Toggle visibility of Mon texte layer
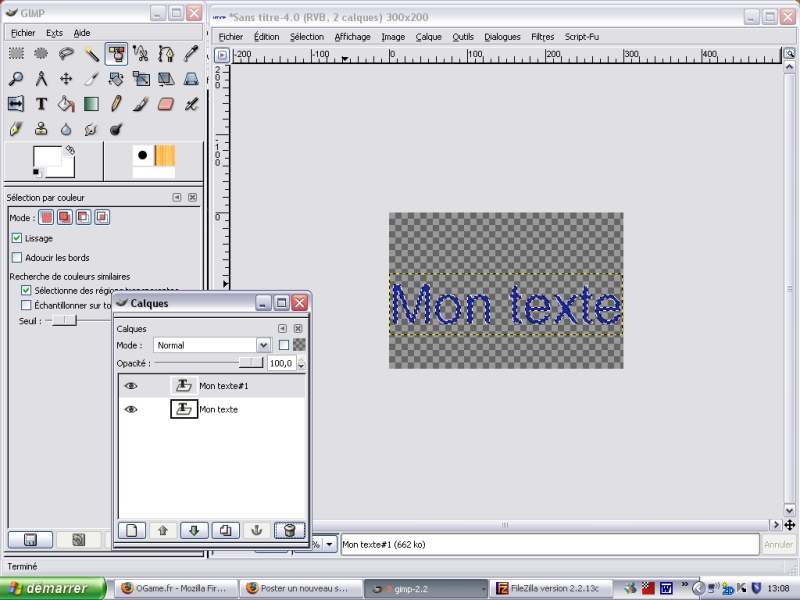The width and height of the screenshot is (800, 600). [131, 409]
